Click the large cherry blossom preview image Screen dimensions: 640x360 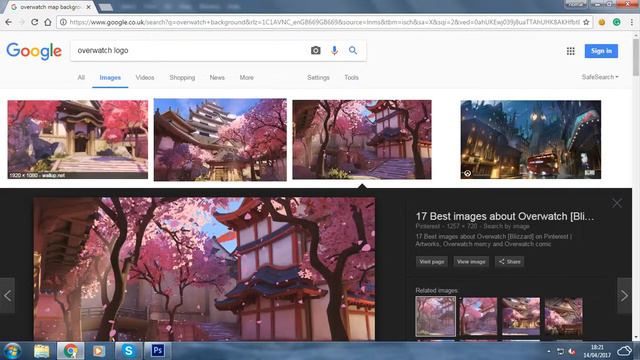[x=204, y=269]
